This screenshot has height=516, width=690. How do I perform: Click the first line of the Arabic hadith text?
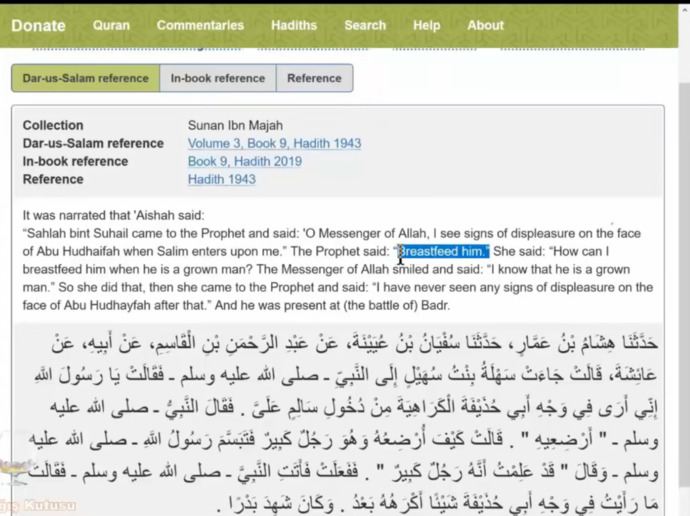(x=354, y=343)
